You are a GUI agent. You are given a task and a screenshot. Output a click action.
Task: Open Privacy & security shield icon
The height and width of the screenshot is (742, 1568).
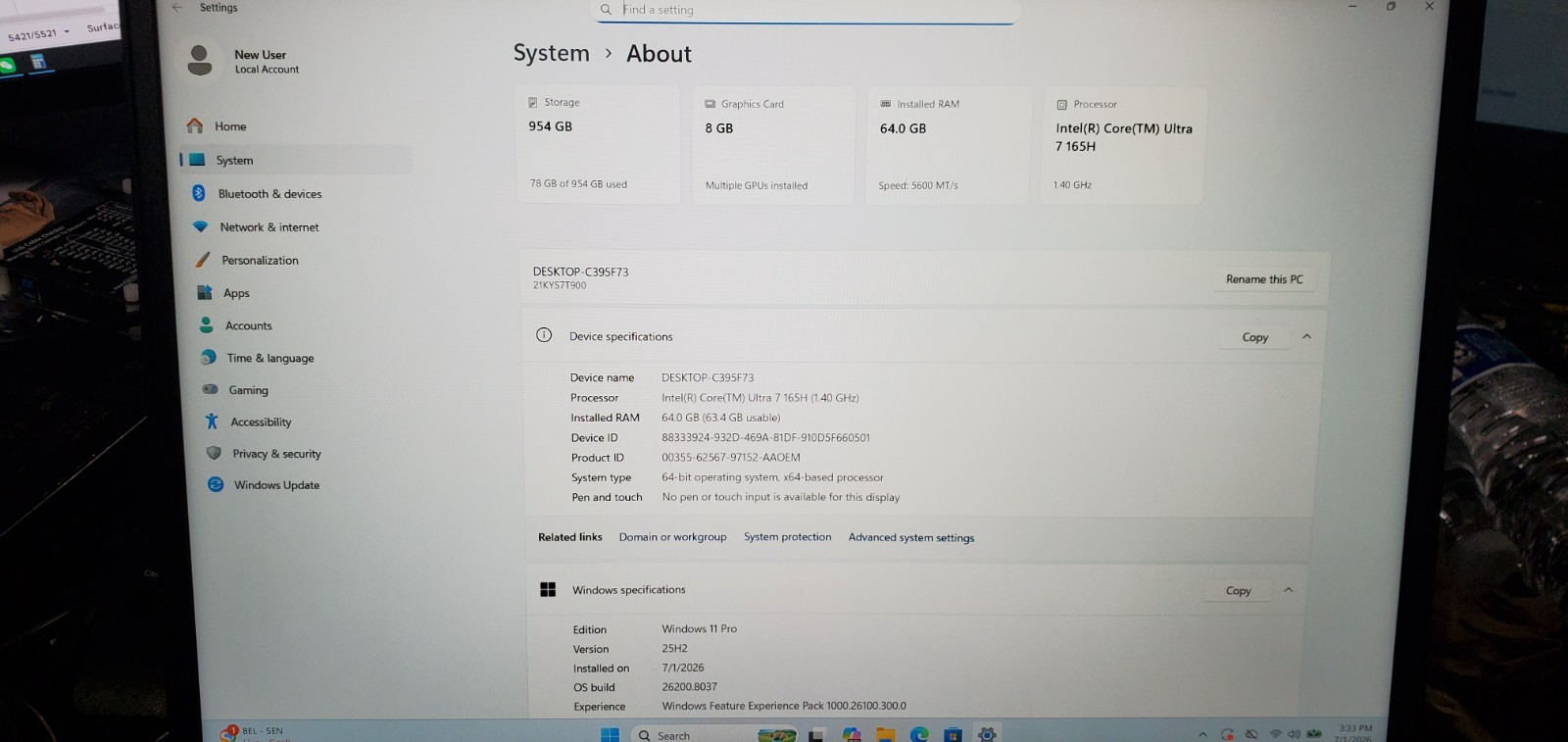[x=214, y=453]
